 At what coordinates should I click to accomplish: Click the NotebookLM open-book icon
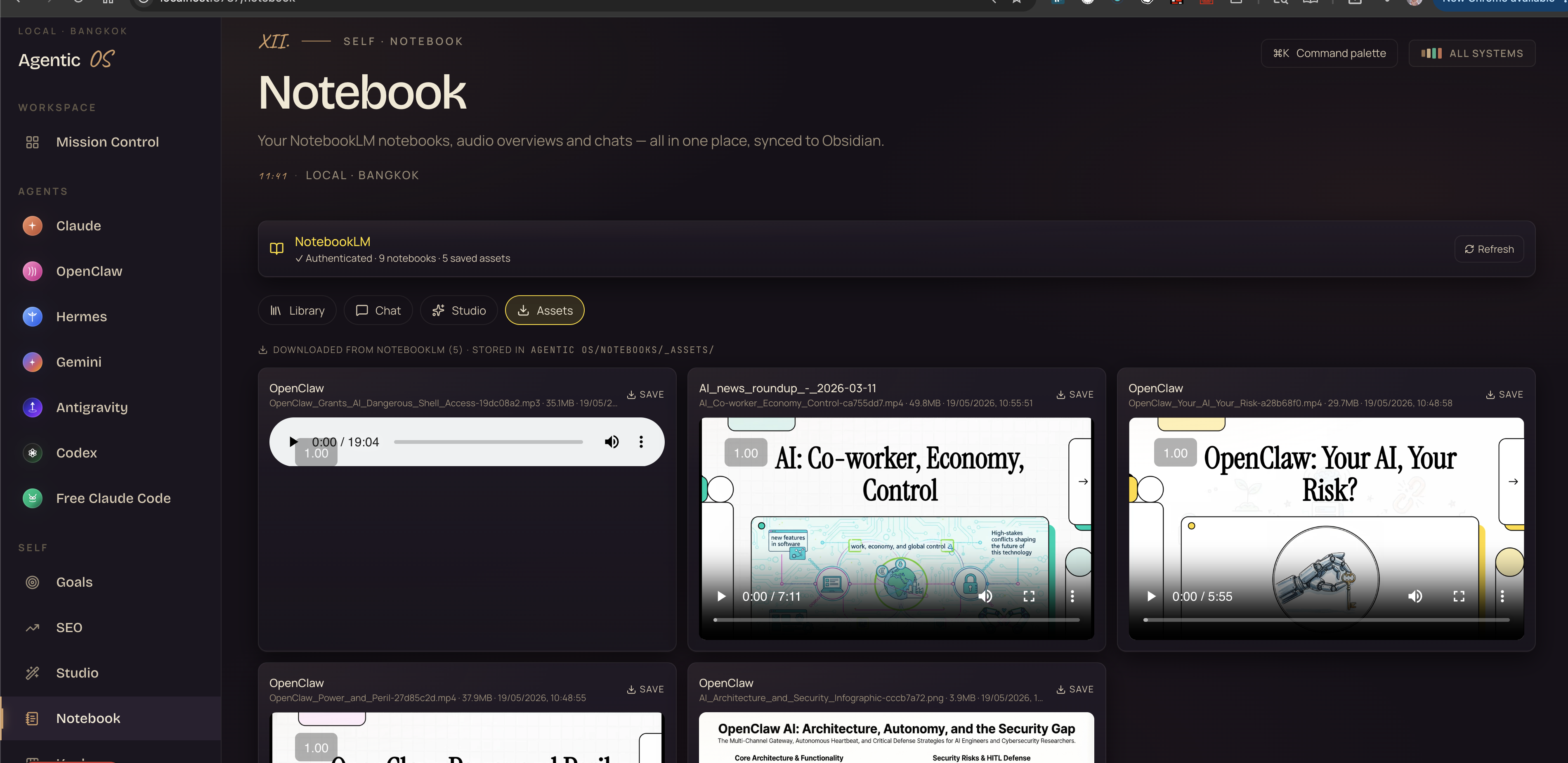pos(276,249)
